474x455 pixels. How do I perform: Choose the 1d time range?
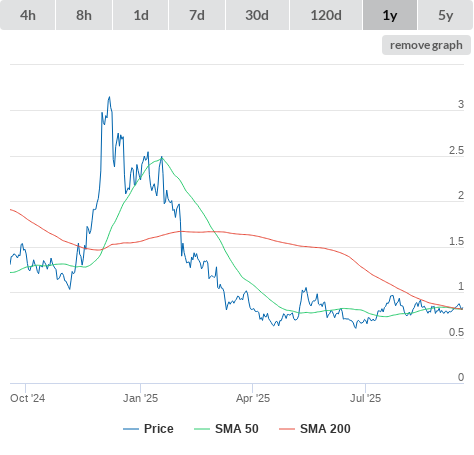click(x=141, y=15)
